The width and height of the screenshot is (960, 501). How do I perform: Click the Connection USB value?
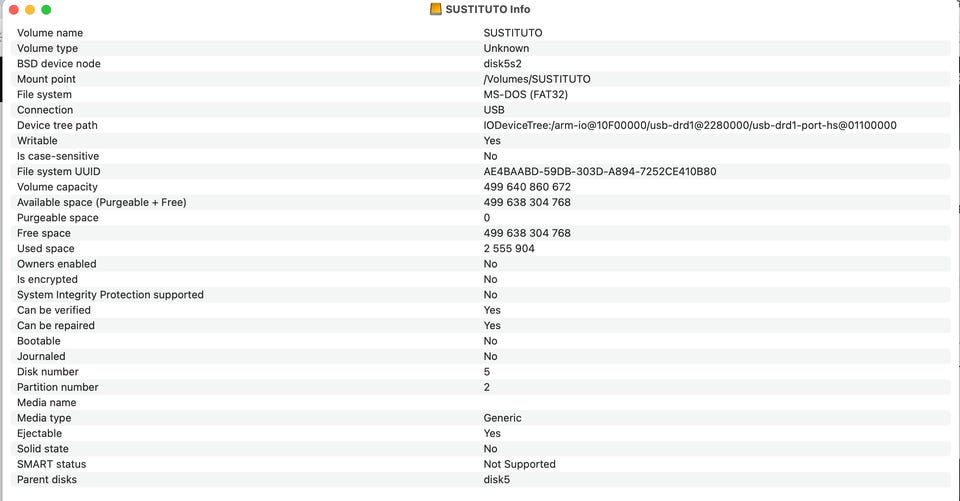pyautogui.click(x=493, y=110)
